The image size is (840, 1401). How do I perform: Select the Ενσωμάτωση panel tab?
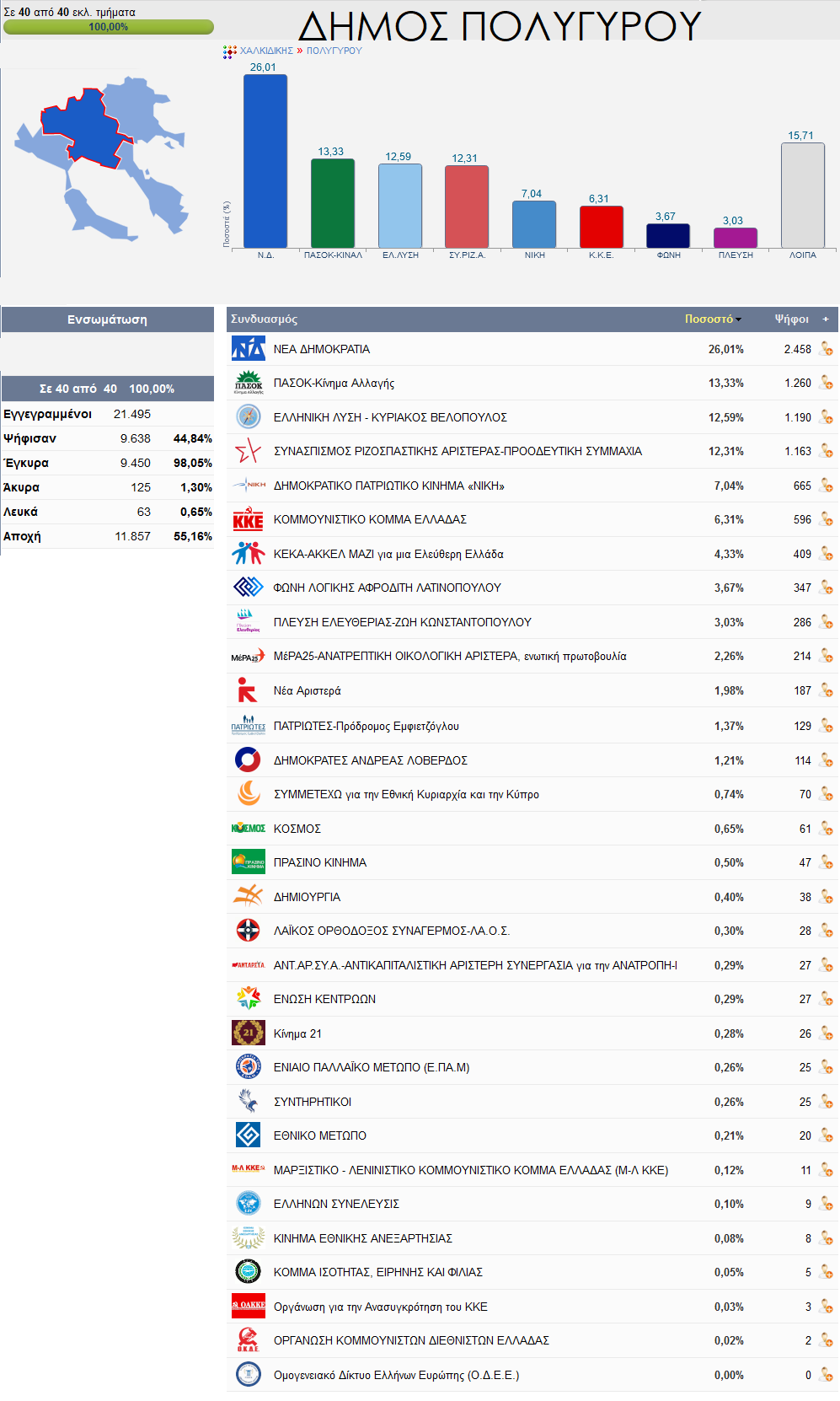[x=107, y=319]
